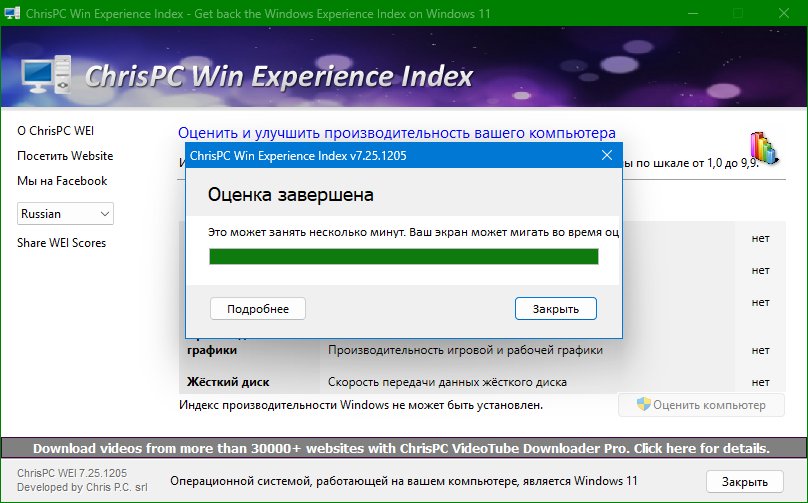Expand the Russian language dropdown

pos(66,213)
